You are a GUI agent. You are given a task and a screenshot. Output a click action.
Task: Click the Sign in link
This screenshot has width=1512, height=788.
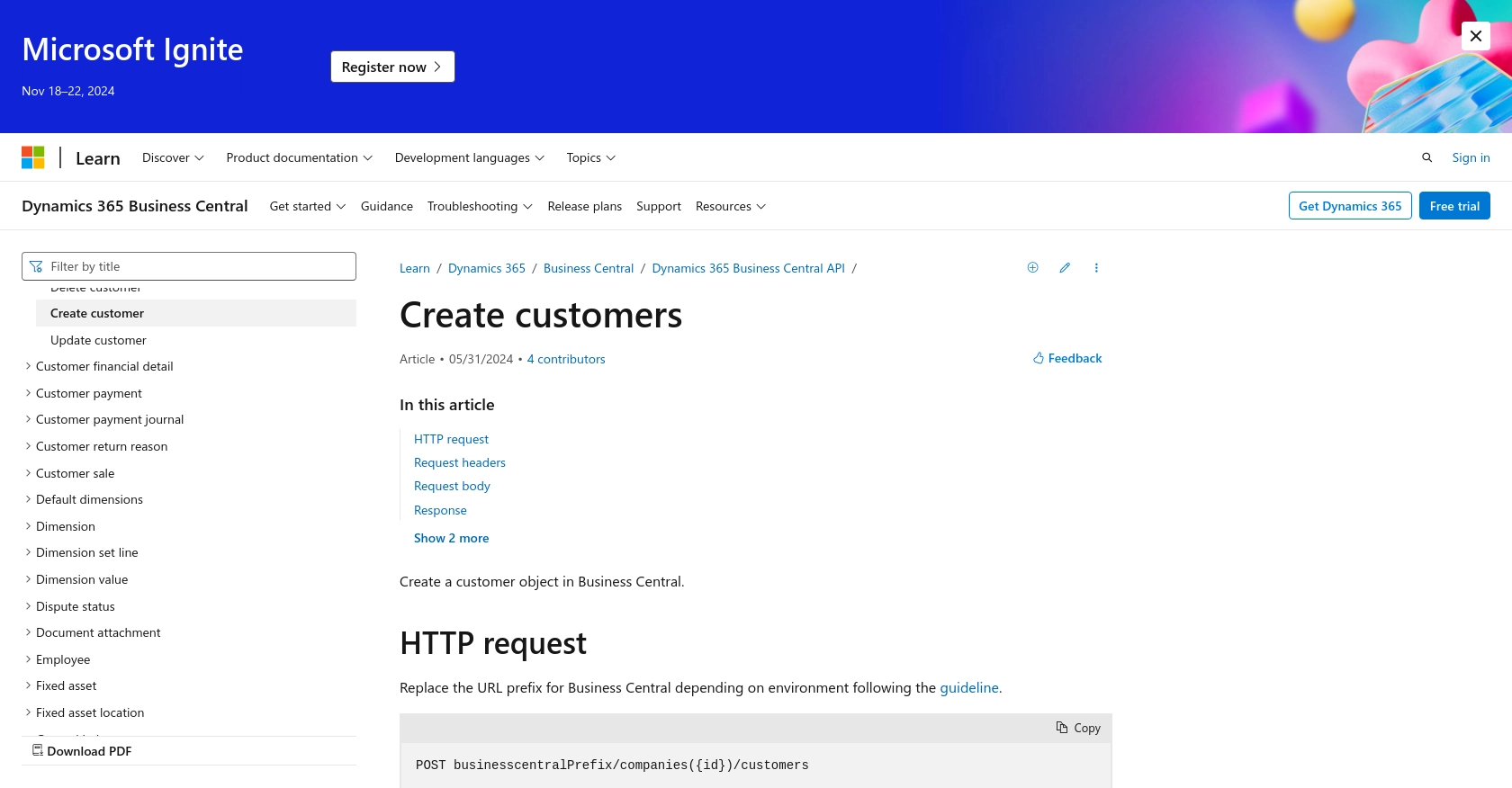tap(1471, 157)
